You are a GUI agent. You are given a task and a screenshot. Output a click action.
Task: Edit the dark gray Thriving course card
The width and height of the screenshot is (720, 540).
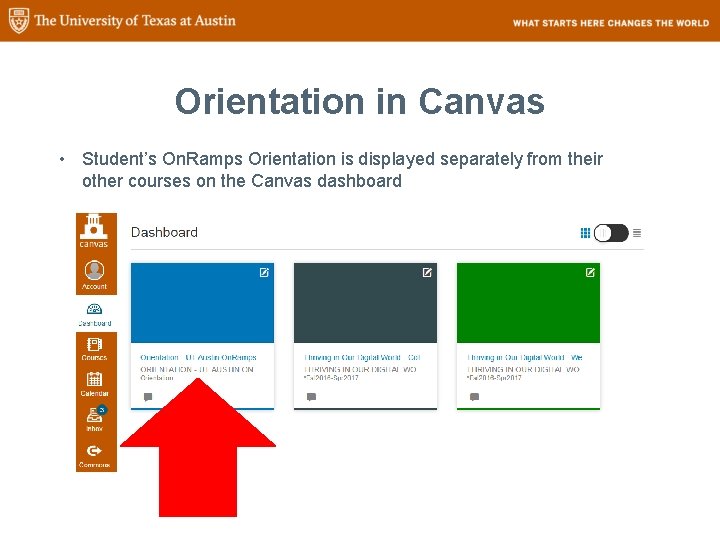(427, 273)
